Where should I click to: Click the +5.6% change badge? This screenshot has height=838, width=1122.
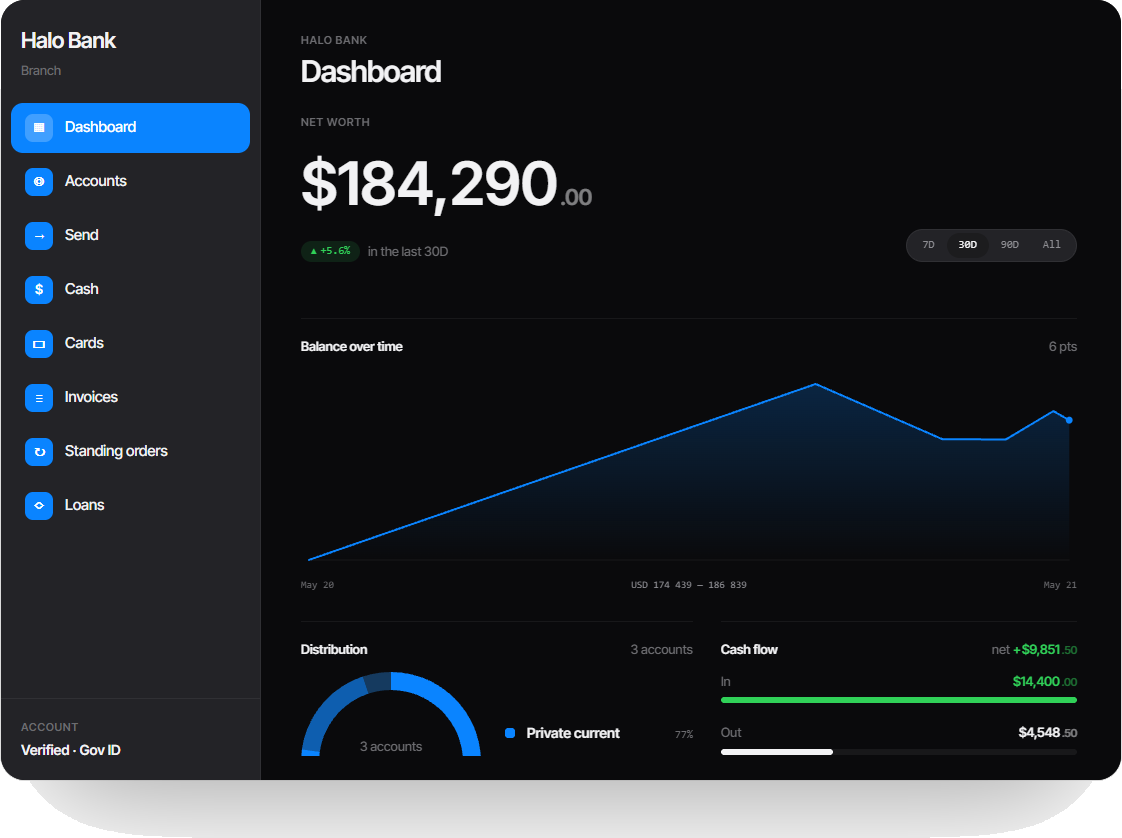pos(331,251)
